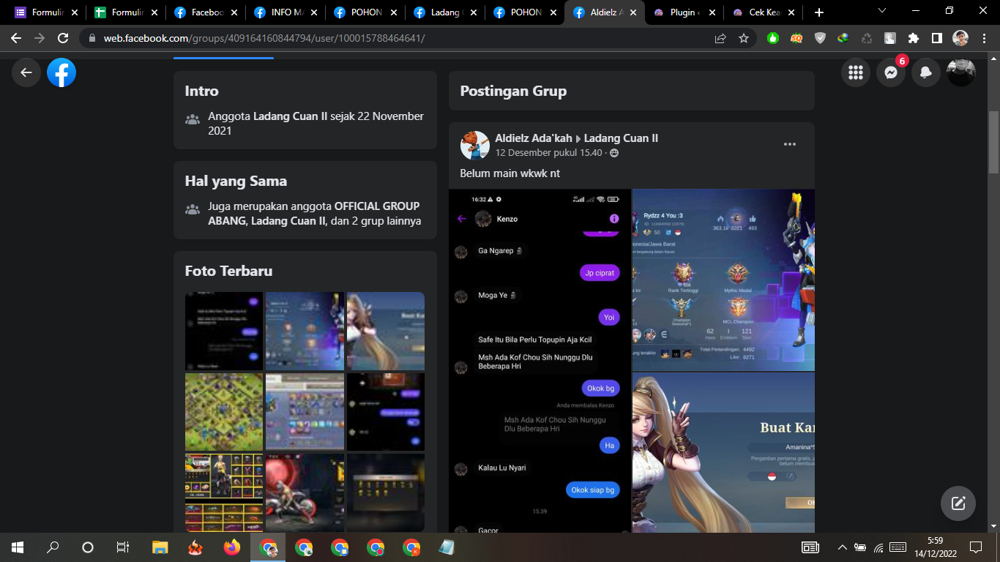Image resolution: width=1000 pixels, height=562 pixels.
Task: Click the shield extension icon
Action: [820, 38]
